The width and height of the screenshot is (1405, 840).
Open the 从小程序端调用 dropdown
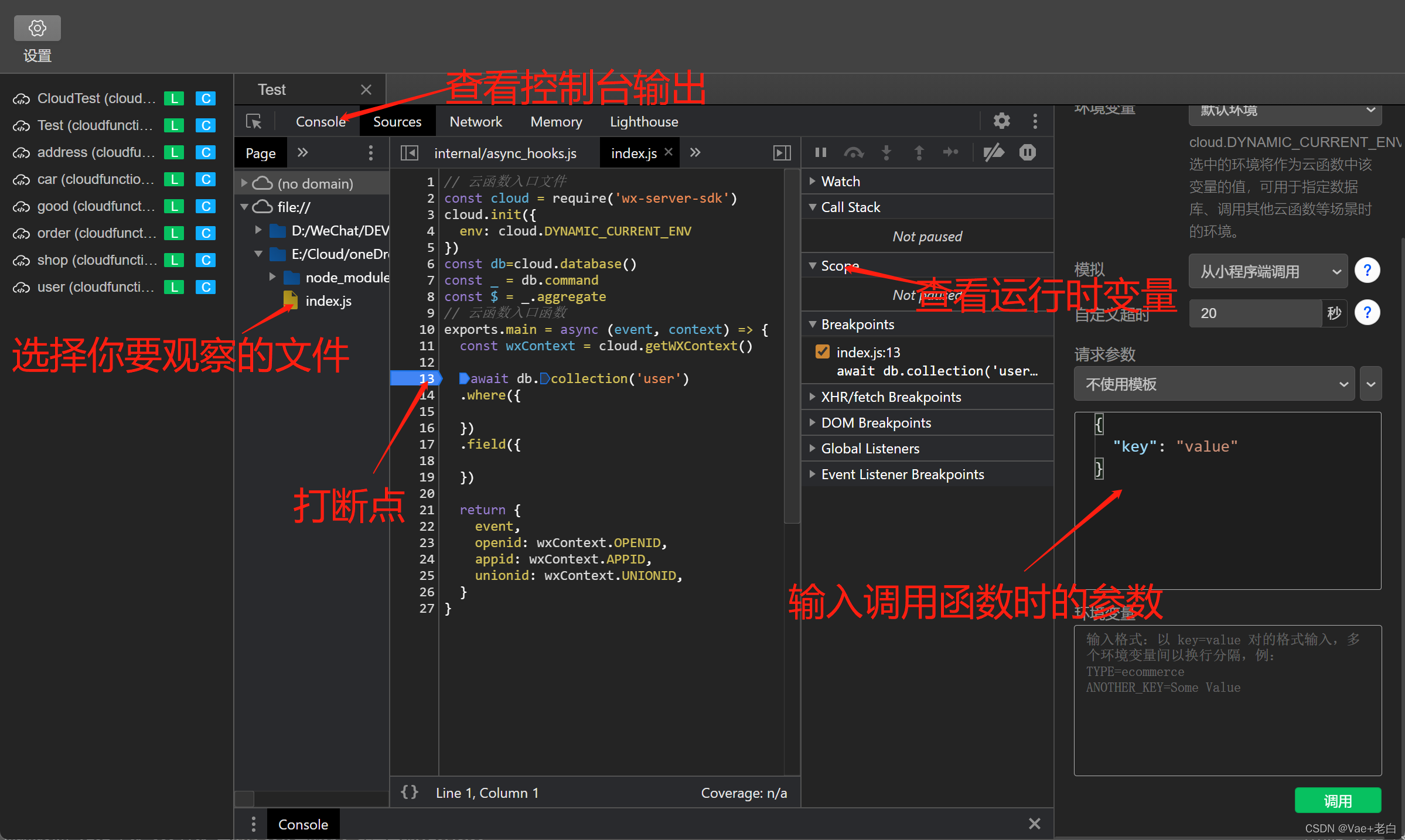click(1268, 271)
